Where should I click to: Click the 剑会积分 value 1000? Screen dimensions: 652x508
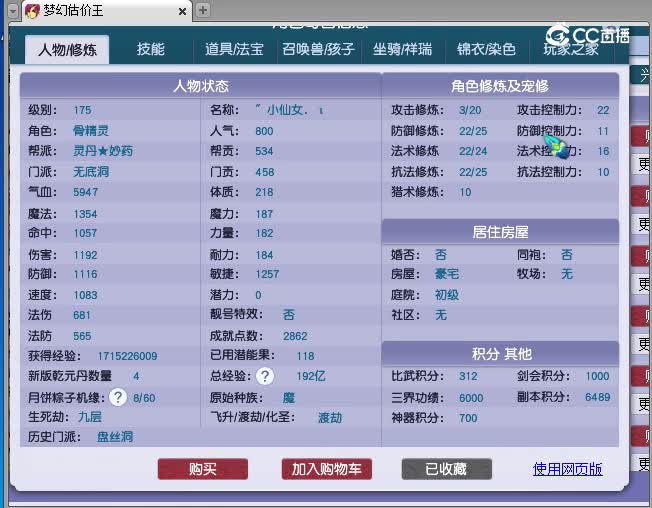click(x=598, y=376)
